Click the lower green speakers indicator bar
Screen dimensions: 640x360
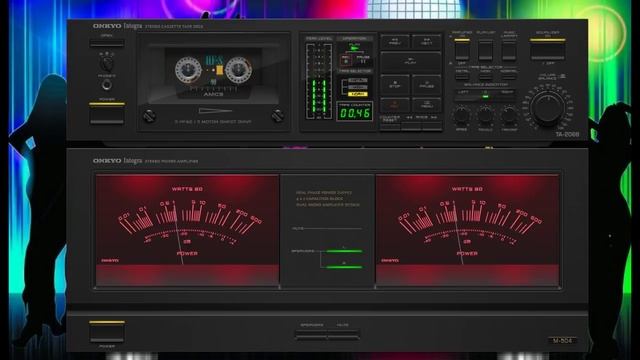pos(344,267)
